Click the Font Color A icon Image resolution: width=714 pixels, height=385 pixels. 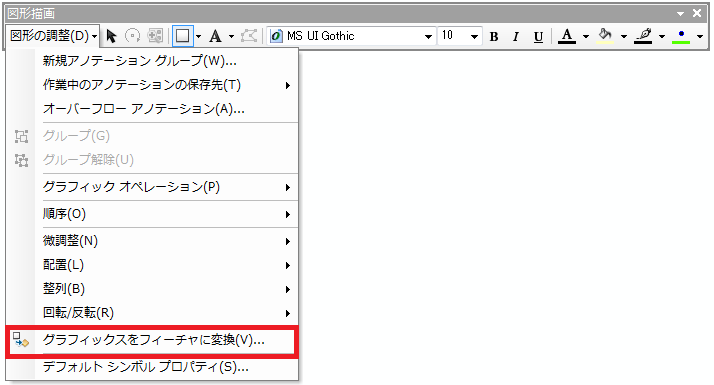567,36
